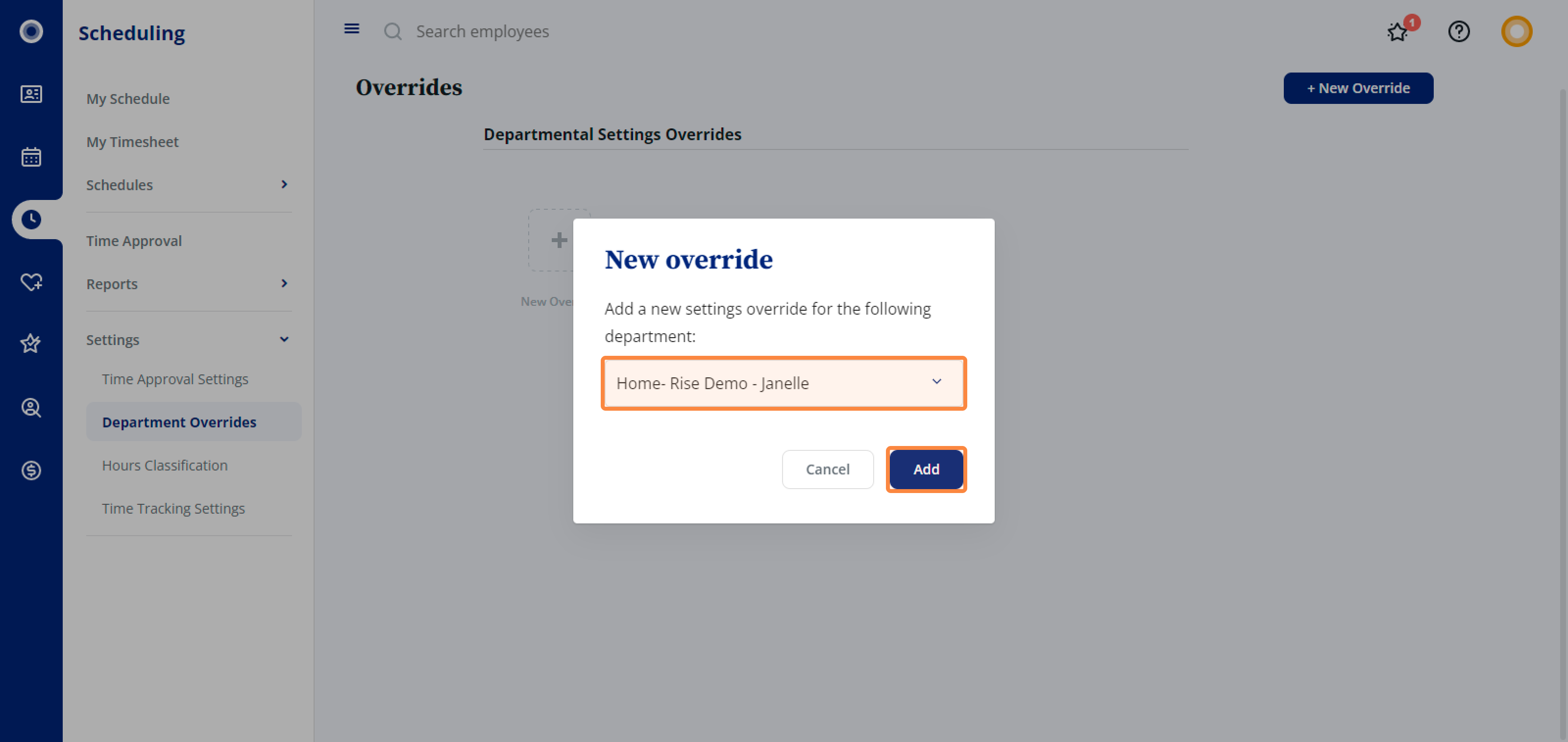Image resolution: width=1568 pixels, height=742 pixels.
Task: Go to My Timesheet
Action: (x=132, y=142)
